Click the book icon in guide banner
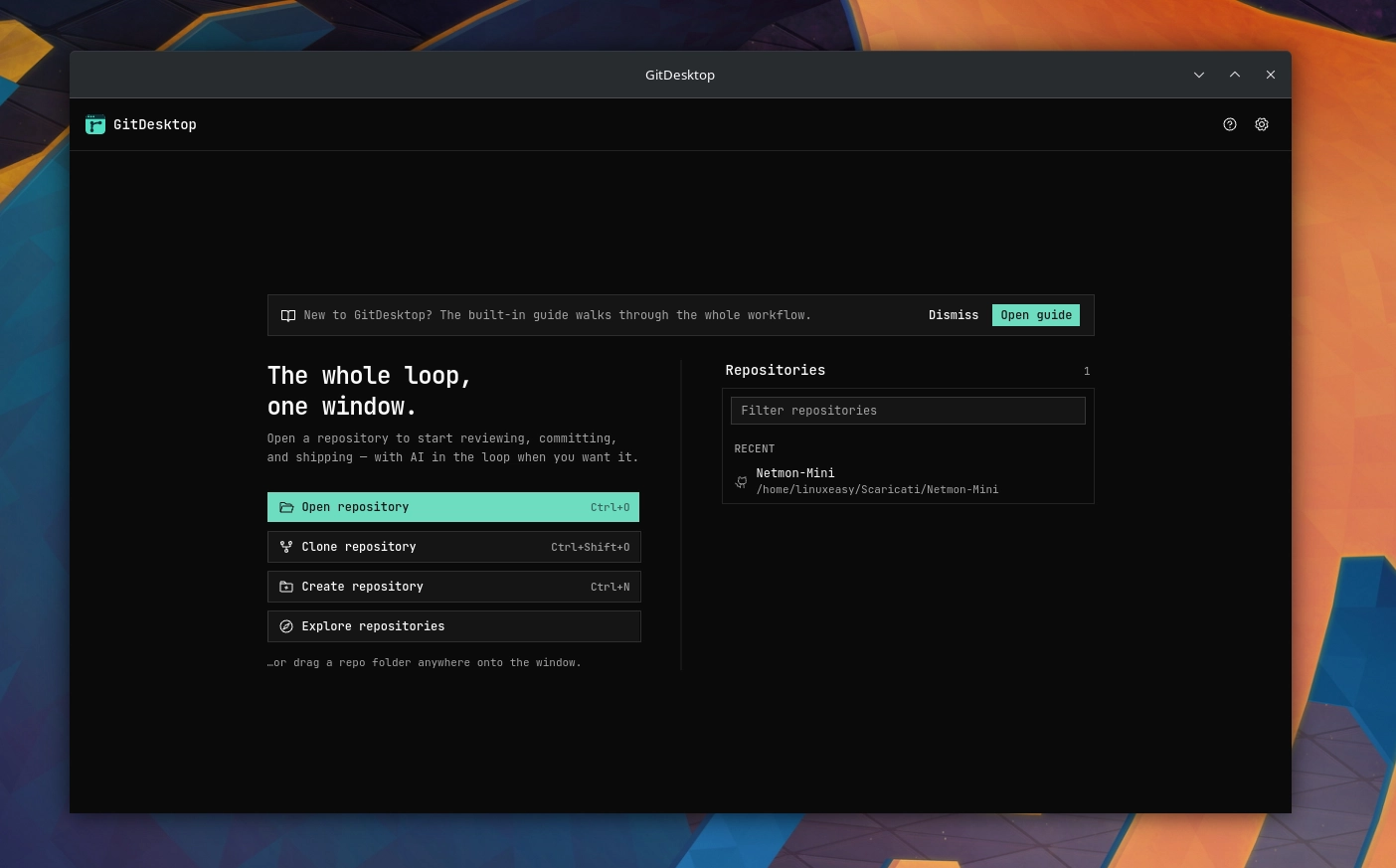Image resolution: width=1396 pixels, height=868 pixels. point(288,315)
